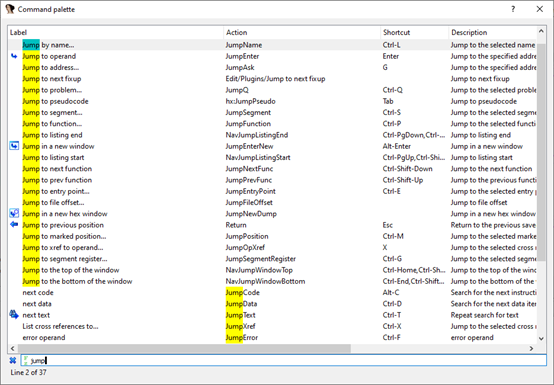This screenshot has height=385, width=554.
Task: Click the horizontal scrollbar right arrow
Action: [x=531, y=348]
